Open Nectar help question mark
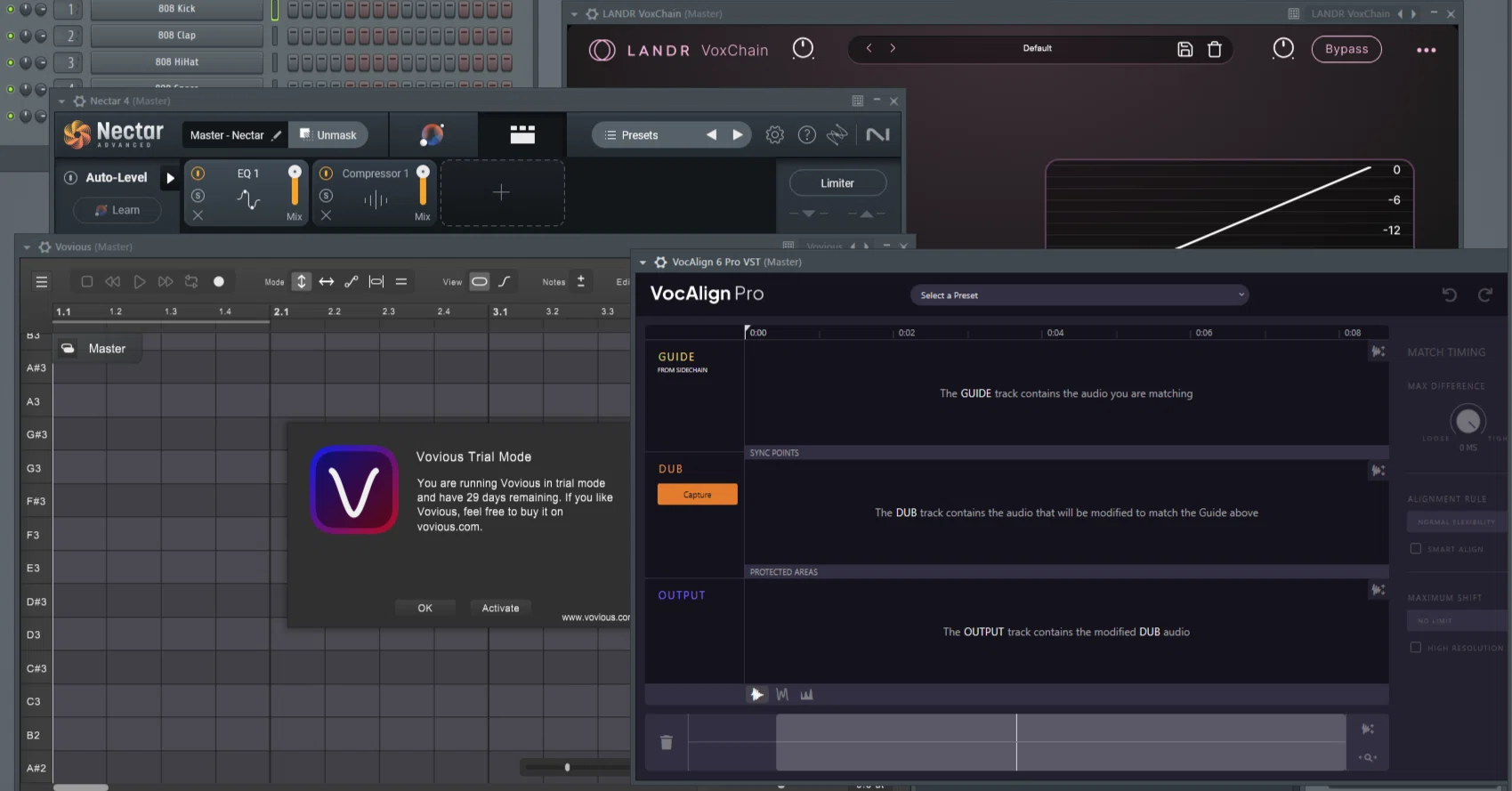 pos(806,134)
